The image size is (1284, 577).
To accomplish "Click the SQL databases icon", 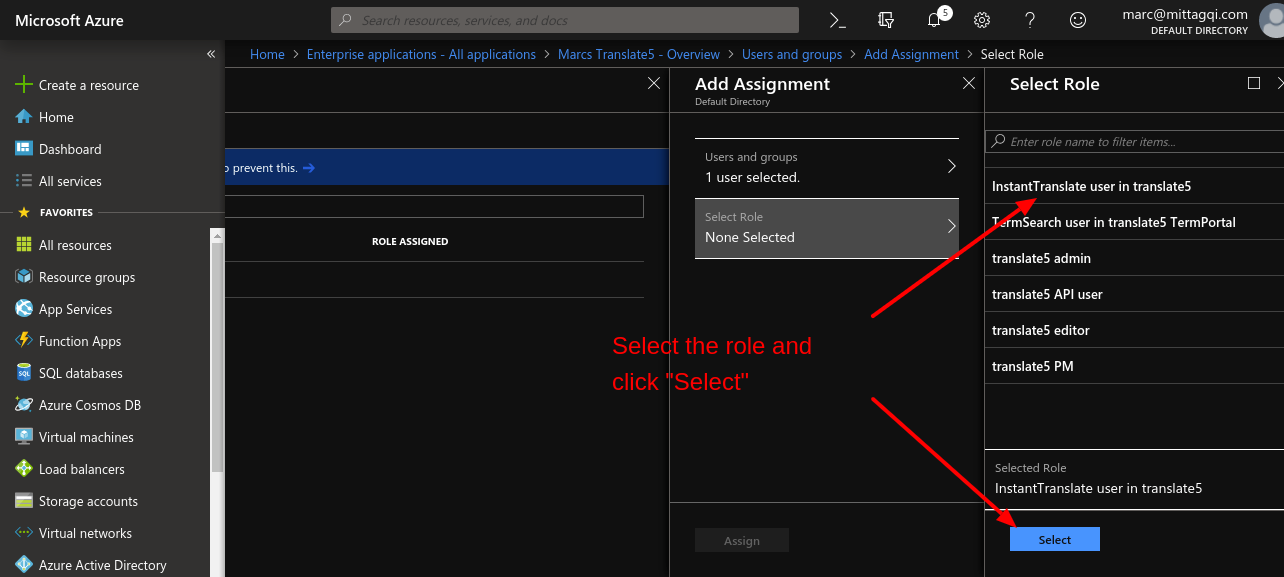I will pyautogui.click(x=24, y=373).
